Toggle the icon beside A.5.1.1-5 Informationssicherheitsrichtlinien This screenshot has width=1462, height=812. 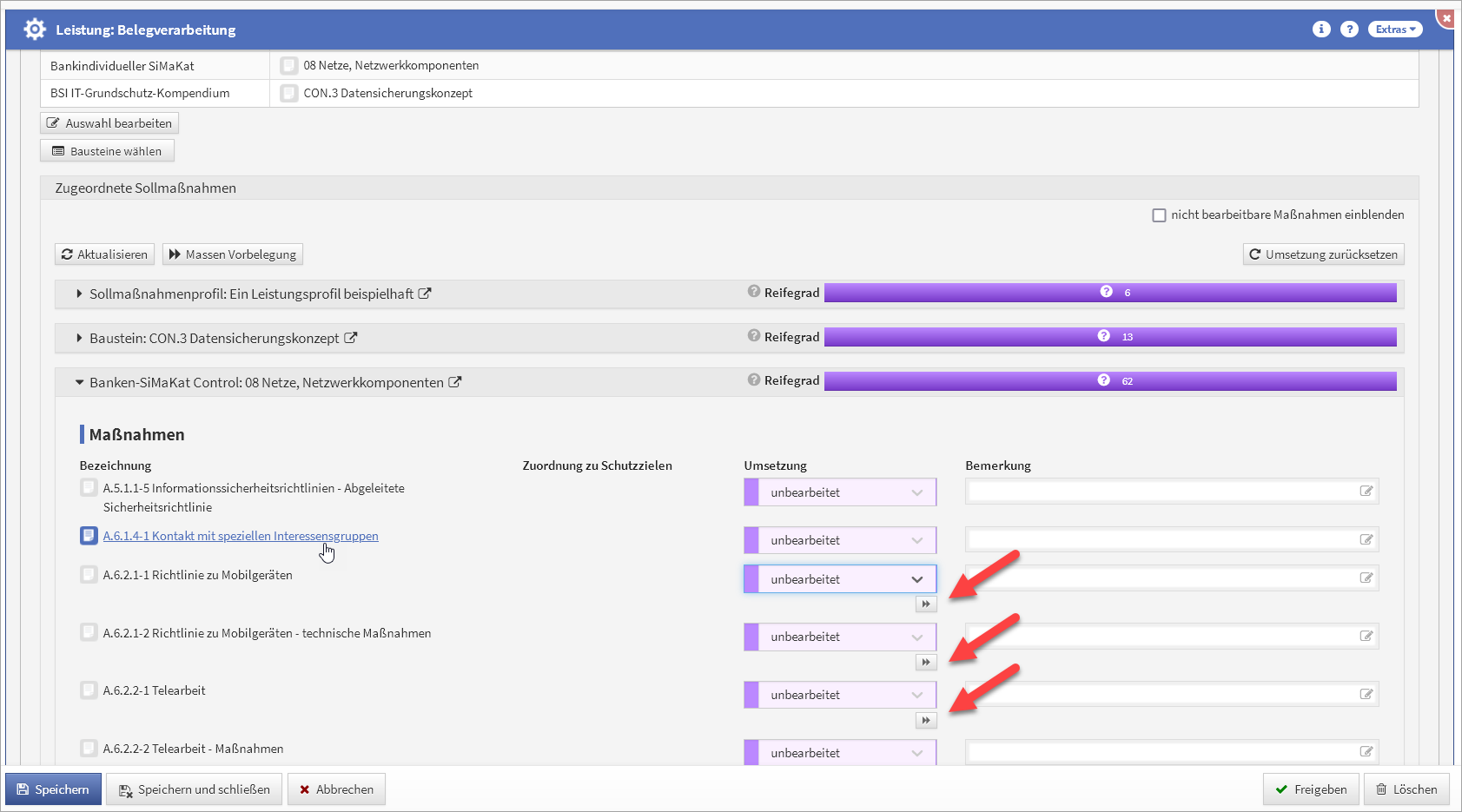[89, 488]
